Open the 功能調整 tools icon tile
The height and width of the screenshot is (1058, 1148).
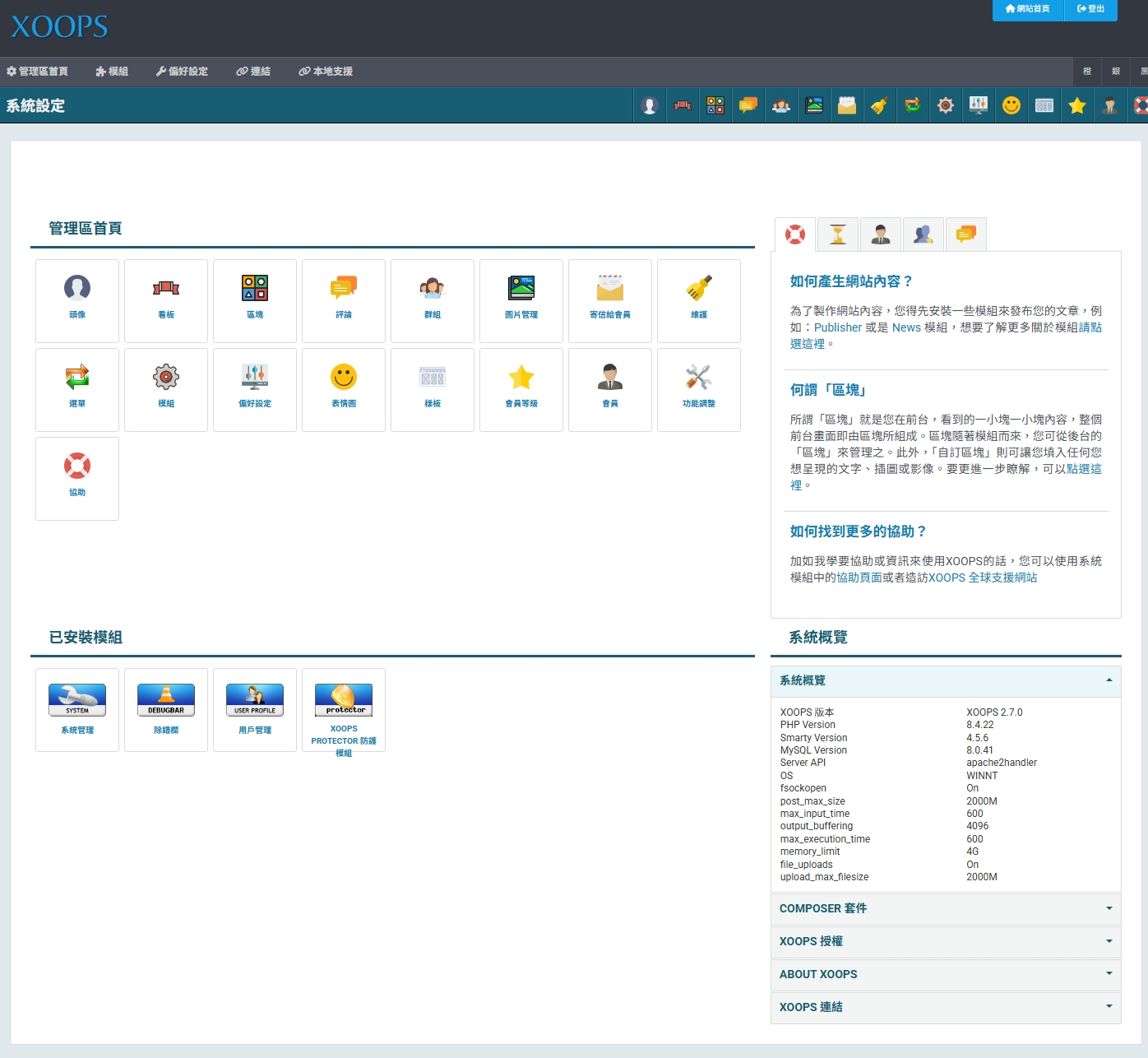click(699, 389)
